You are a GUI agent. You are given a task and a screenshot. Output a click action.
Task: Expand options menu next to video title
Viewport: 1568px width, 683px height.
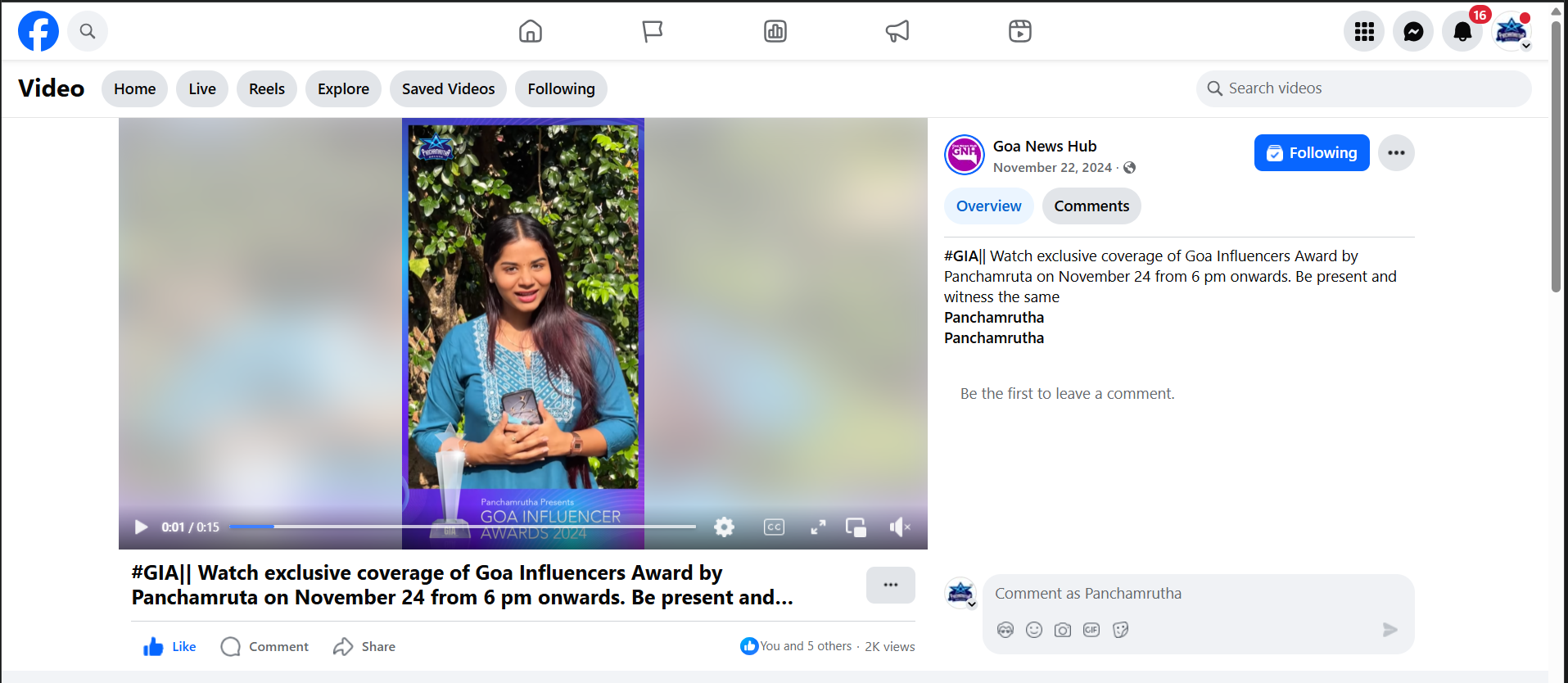coord(890,585)
